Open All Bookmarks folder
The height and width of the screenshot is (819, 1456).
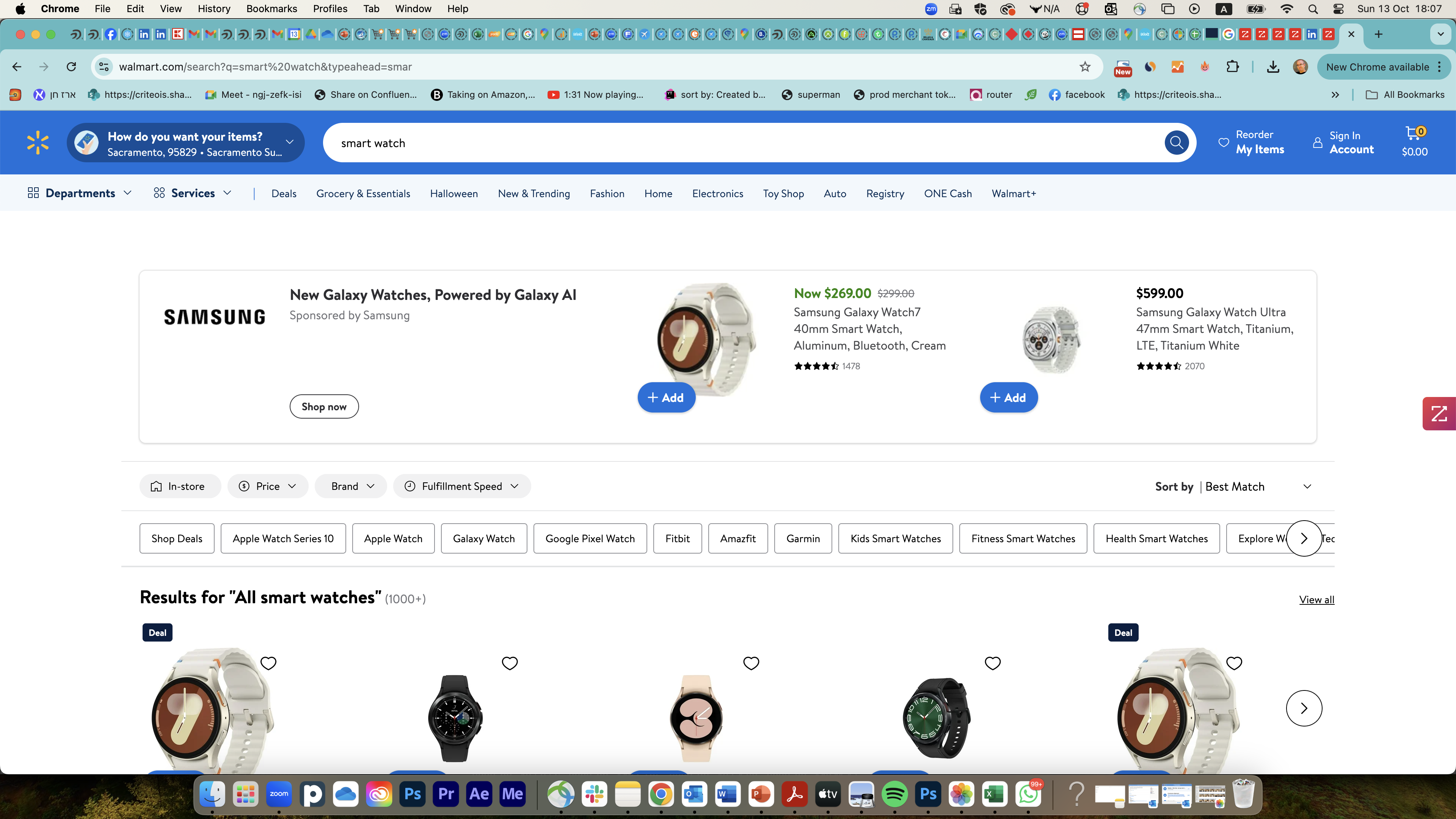[1405, 94]
